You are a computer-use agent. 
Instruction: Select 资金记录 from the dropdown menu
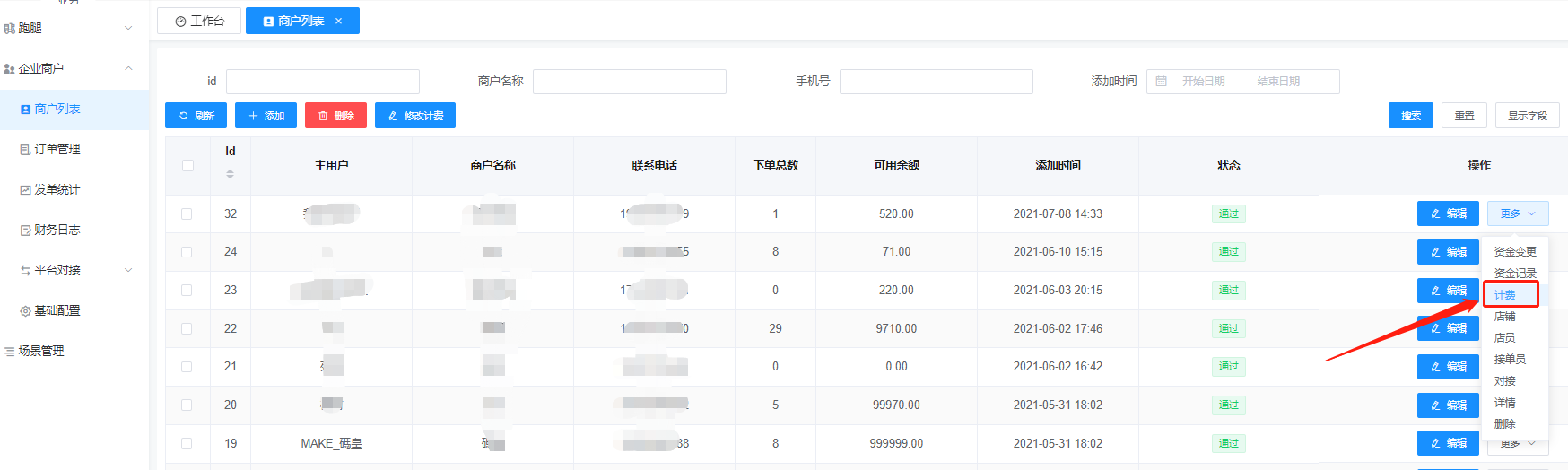point(1515,274)
